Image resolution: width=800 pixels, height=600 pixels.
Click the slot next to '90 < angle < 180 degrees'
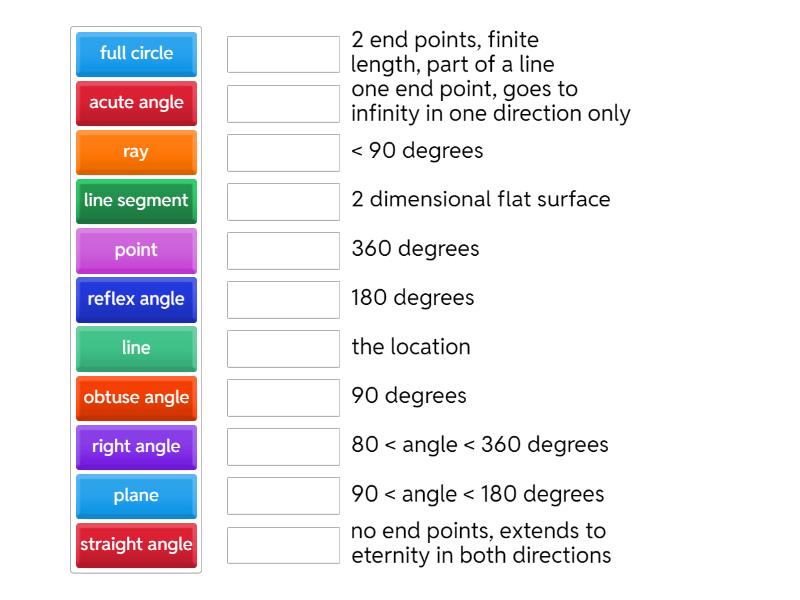pos(283,496)
